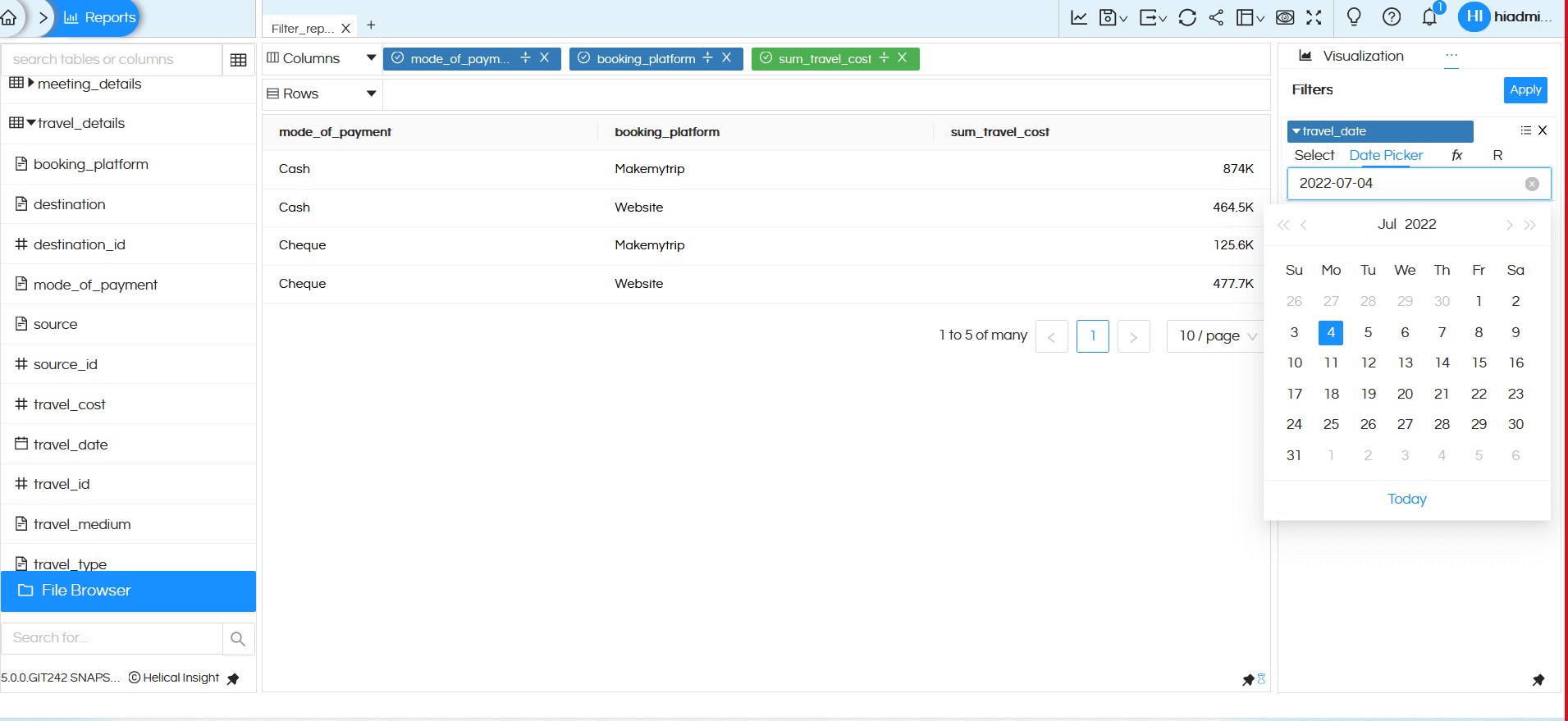The width and height of the screenshot is (1568, 721).
Task: Click the preview eye icon in toolbar
Action: [1285, 17]
